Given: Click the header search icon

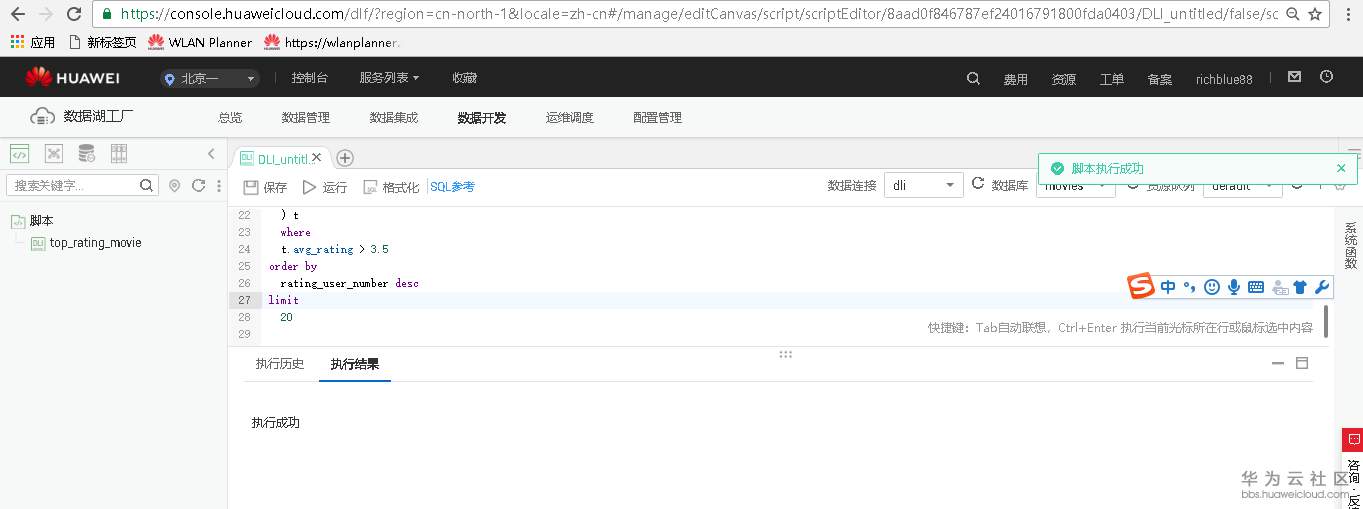Looking at the screenshot, I should click(x=973, y=78).
